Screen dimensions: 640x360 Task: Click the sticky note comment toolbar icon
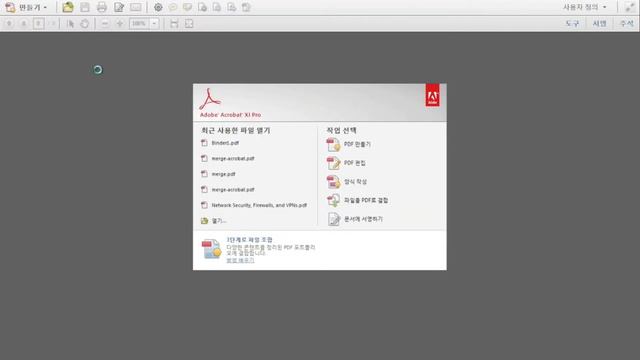pyautogui.click(x=173, y=7)
